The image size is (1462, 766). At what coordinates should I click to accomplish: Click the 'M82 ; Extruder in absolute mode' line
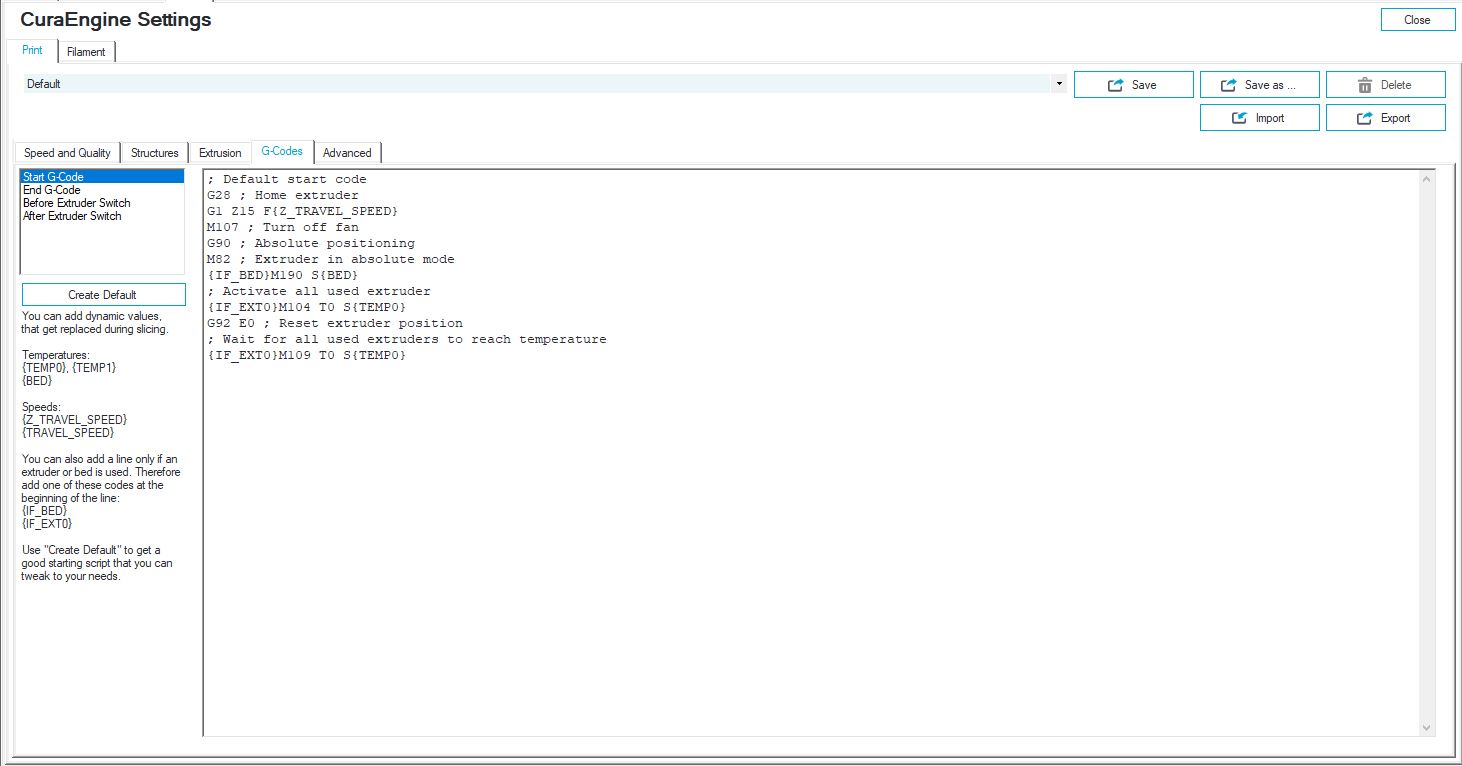click(330, 260)
